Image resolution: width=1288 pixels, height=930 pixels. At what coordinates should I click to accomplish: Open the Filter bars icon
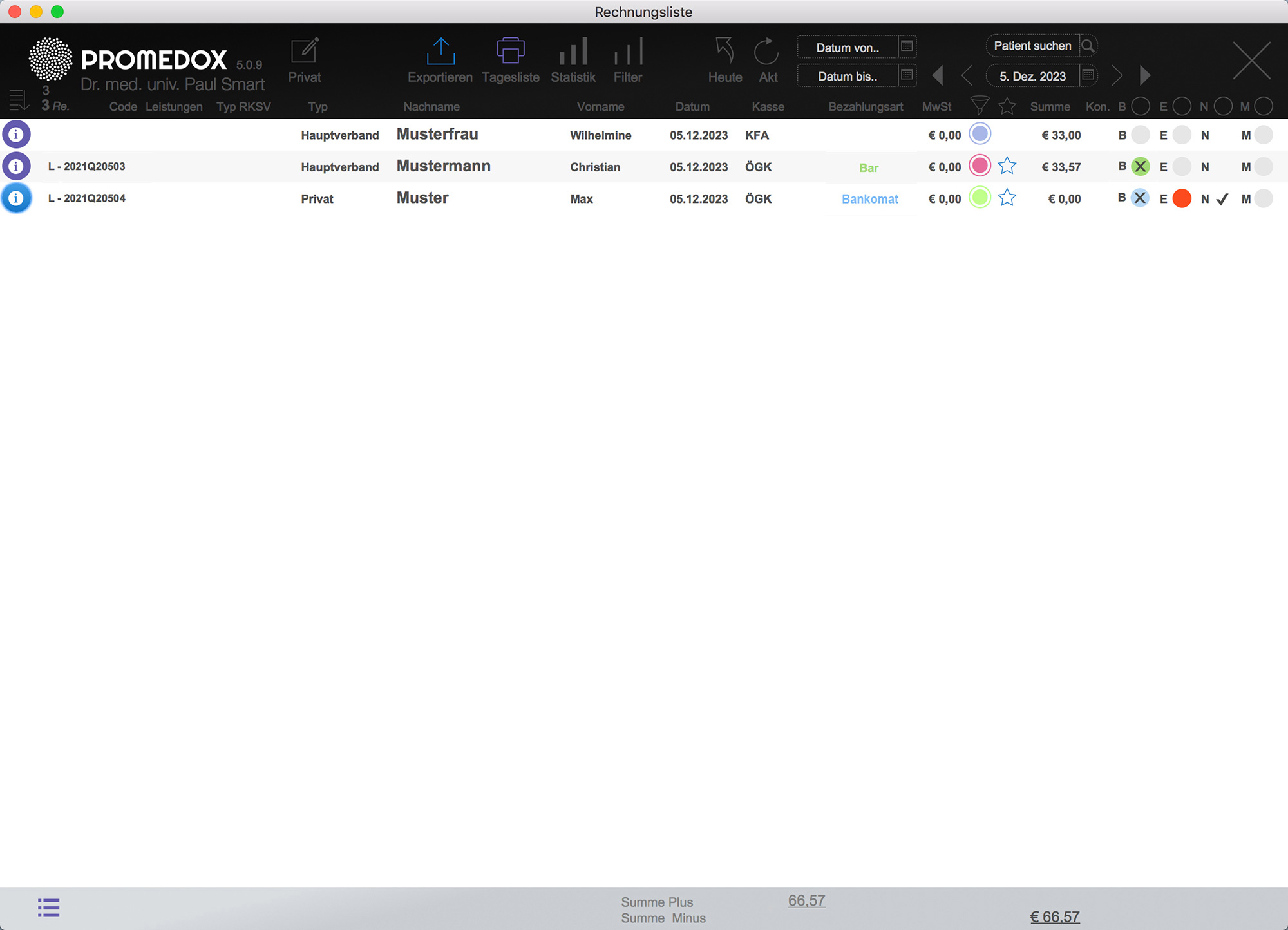tap(628, 51)
